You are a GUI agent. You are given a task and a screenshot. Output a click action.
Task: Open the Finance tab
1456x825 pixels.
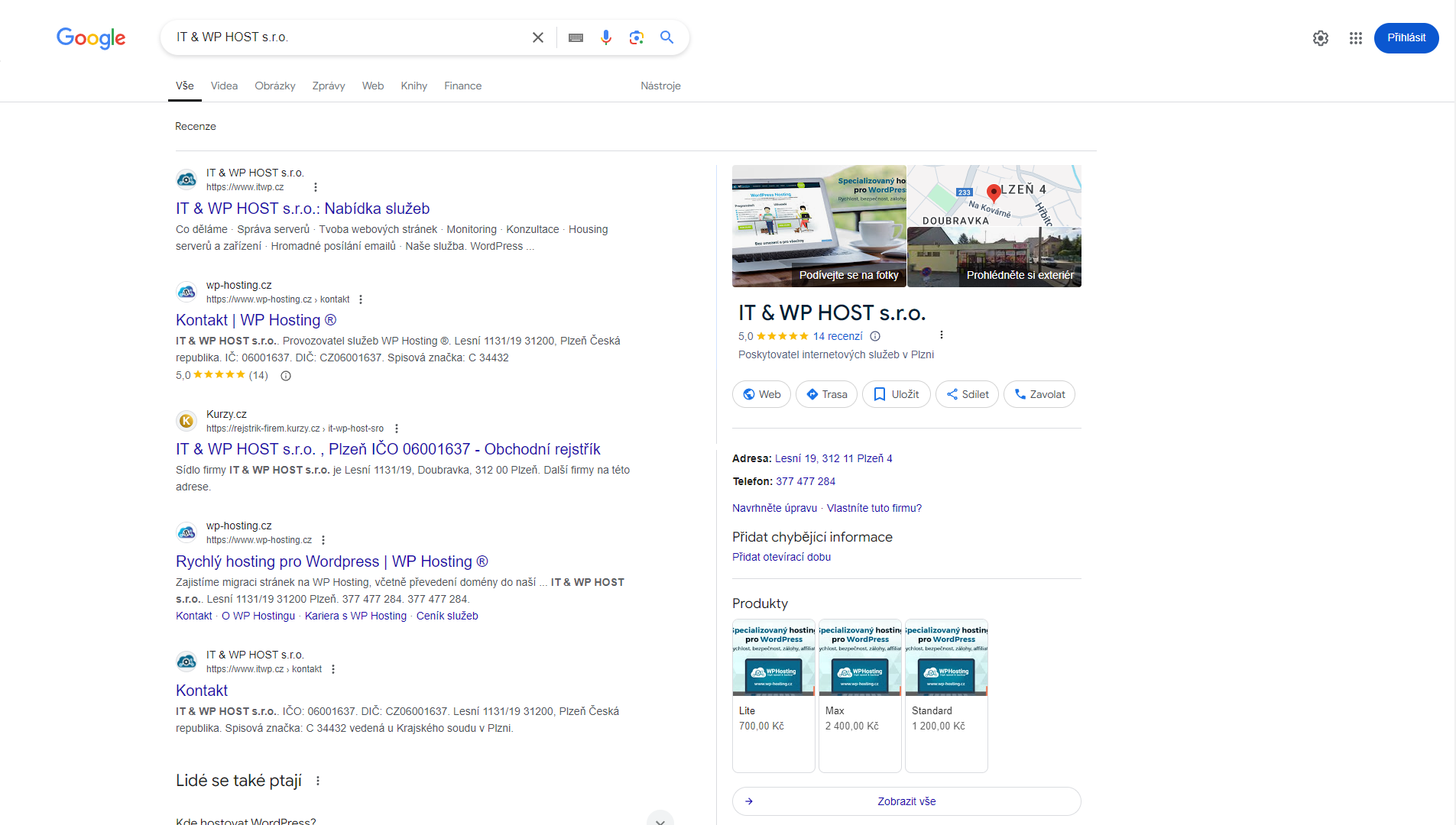coord(463,86)
